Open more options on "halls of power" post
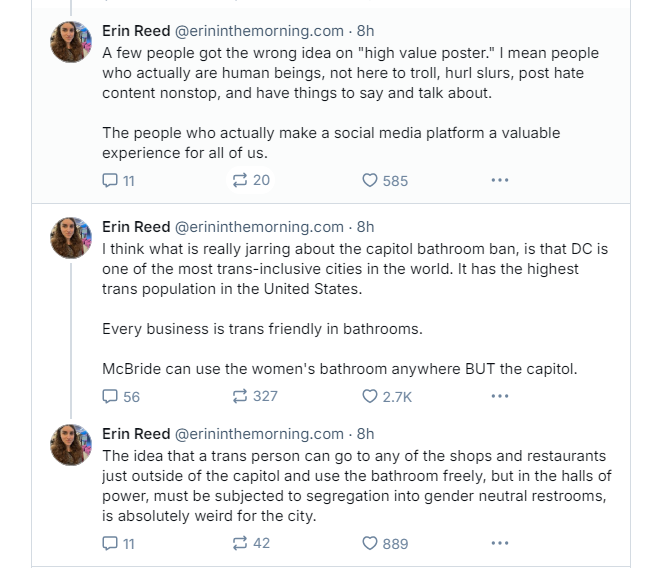This screenshot has height=568, width=662. [499, 543]
